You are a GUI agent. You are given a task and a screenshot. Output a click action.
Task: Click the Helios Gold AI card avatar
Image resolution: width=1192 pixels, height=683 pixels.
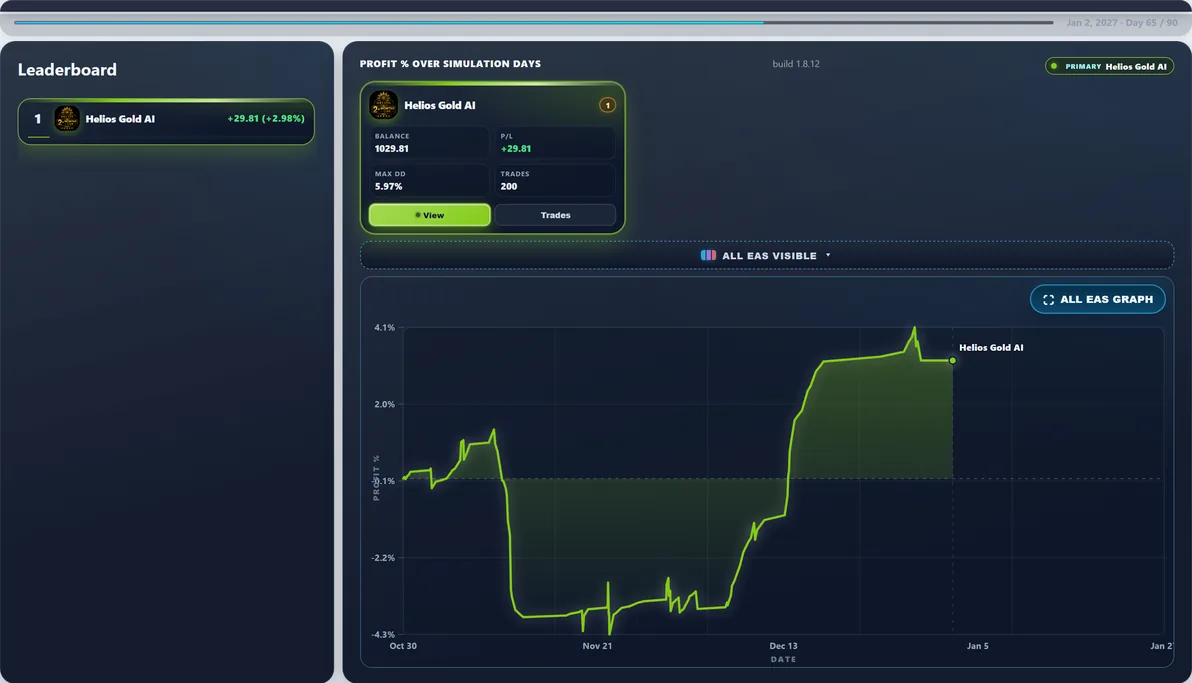383,105
